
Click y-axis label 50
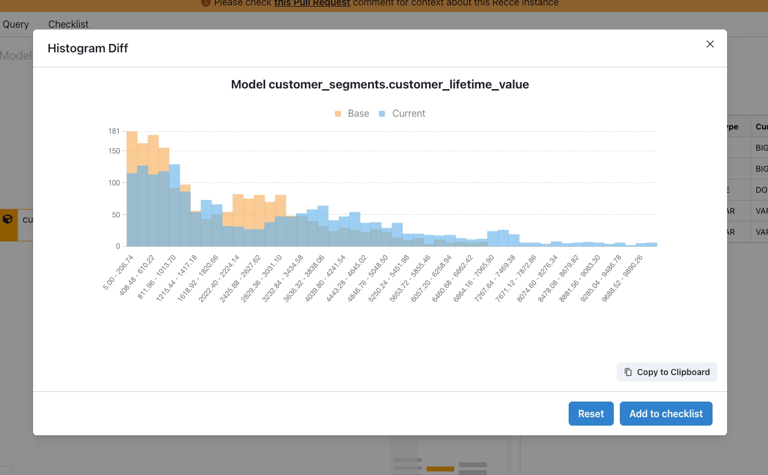(x=116, y=214)
